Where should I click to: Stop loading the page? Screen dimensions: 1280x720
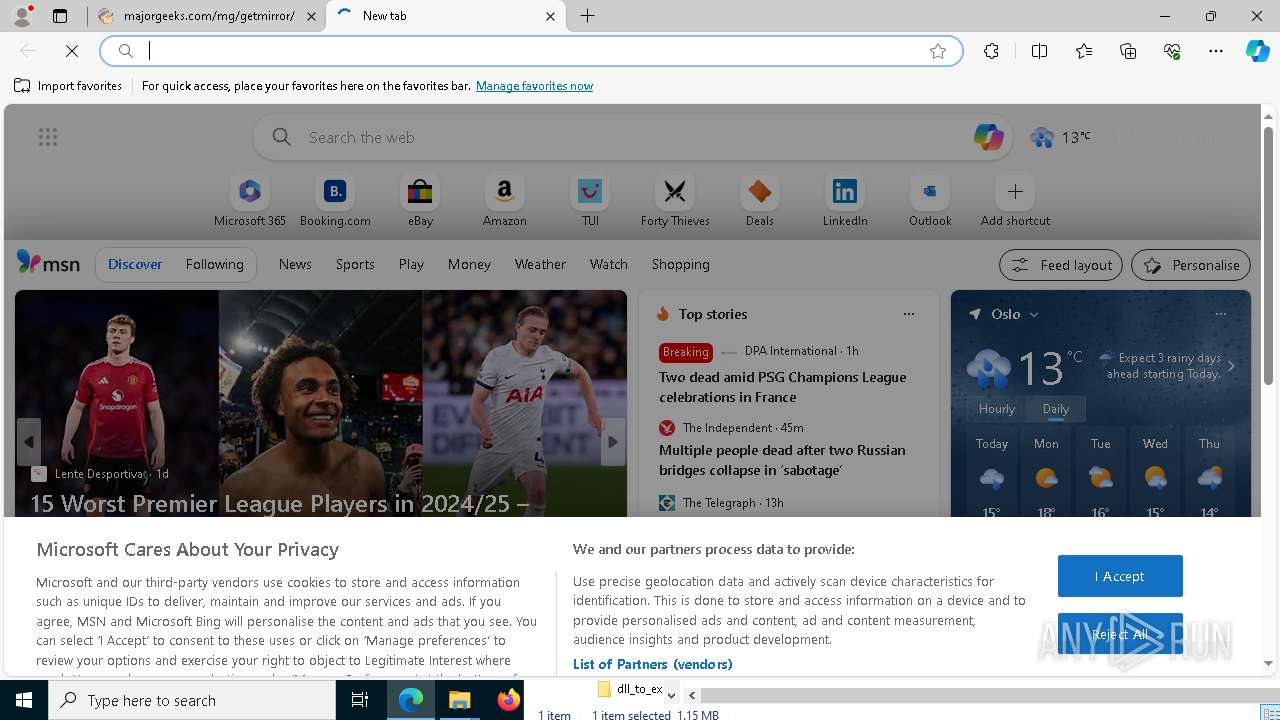pos(72,51)
